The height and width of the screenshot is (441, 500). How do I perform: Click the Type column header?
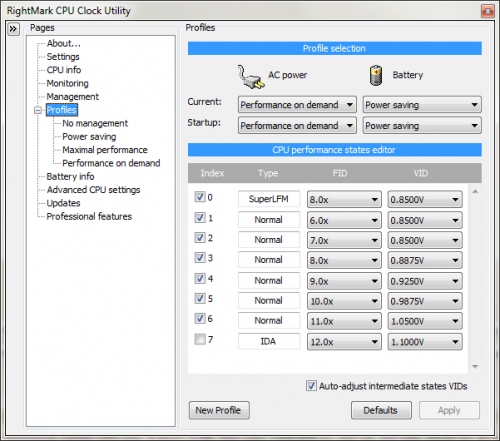pos(268,173)
